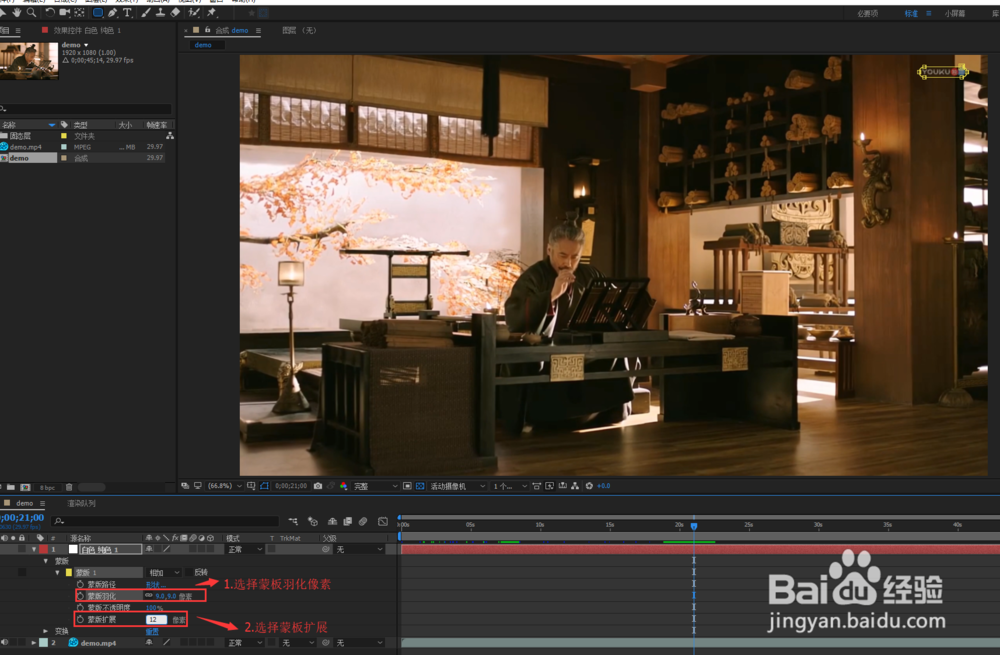This screenshot has width=1000, height=655.
Task: Toggle stopwatch for mask feather property
Action: pos(80,596)
